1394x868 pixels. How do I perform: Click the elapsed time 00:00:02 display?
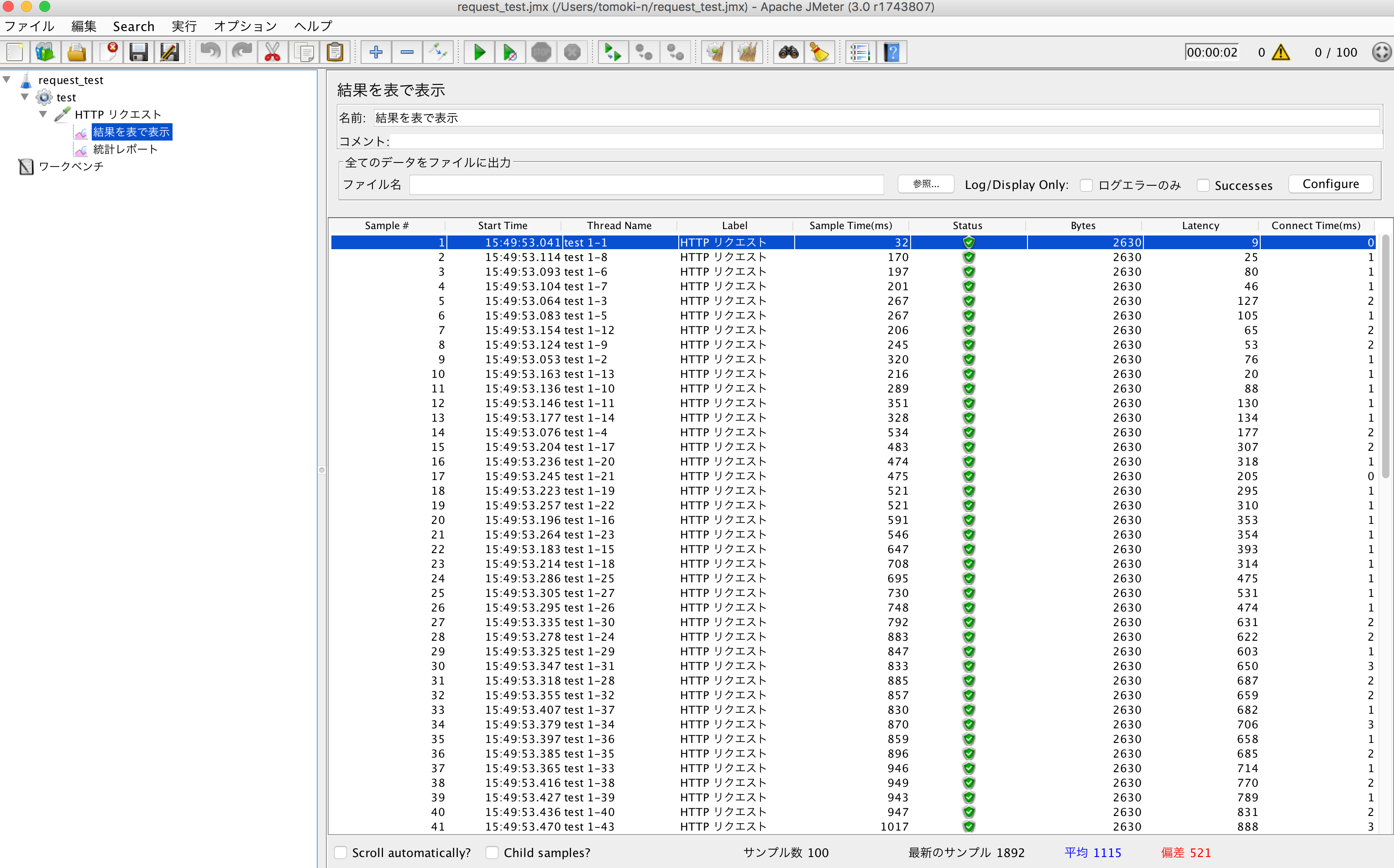click(x=1212, y=52)
